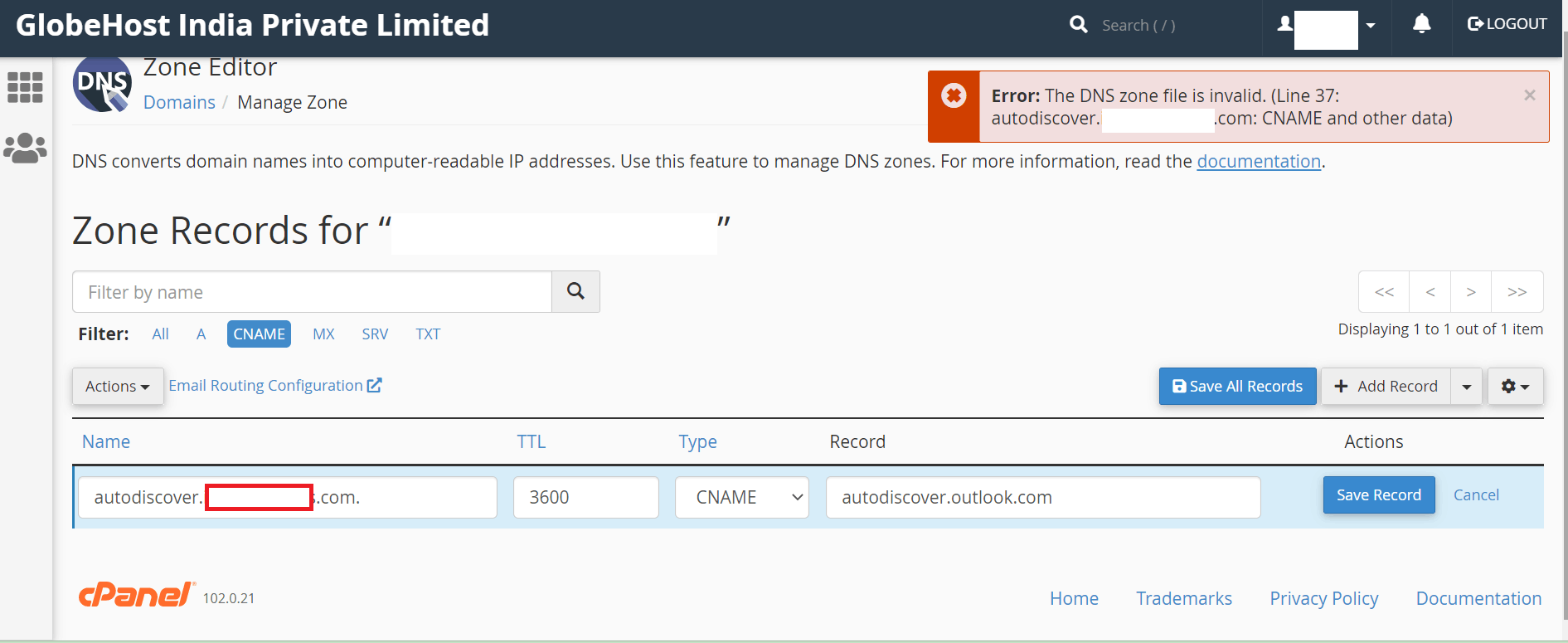Show all record types filter
This screenshot has height=643, width=1568.
[160, 334]
